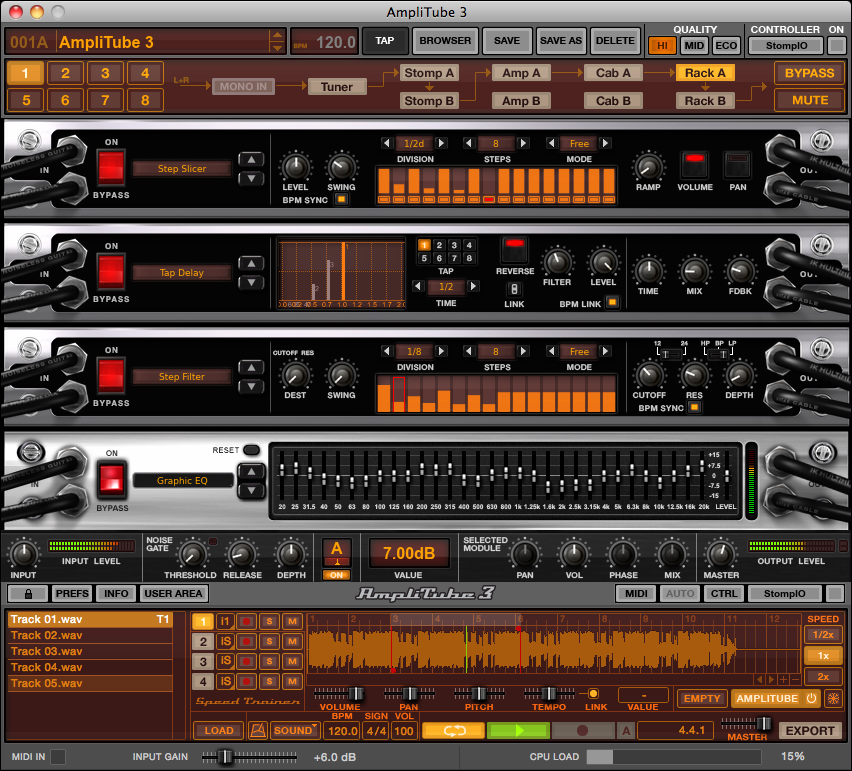852x771 pixels.
Task: Open the SOUND dropdown
Action: tap(296, 730)
